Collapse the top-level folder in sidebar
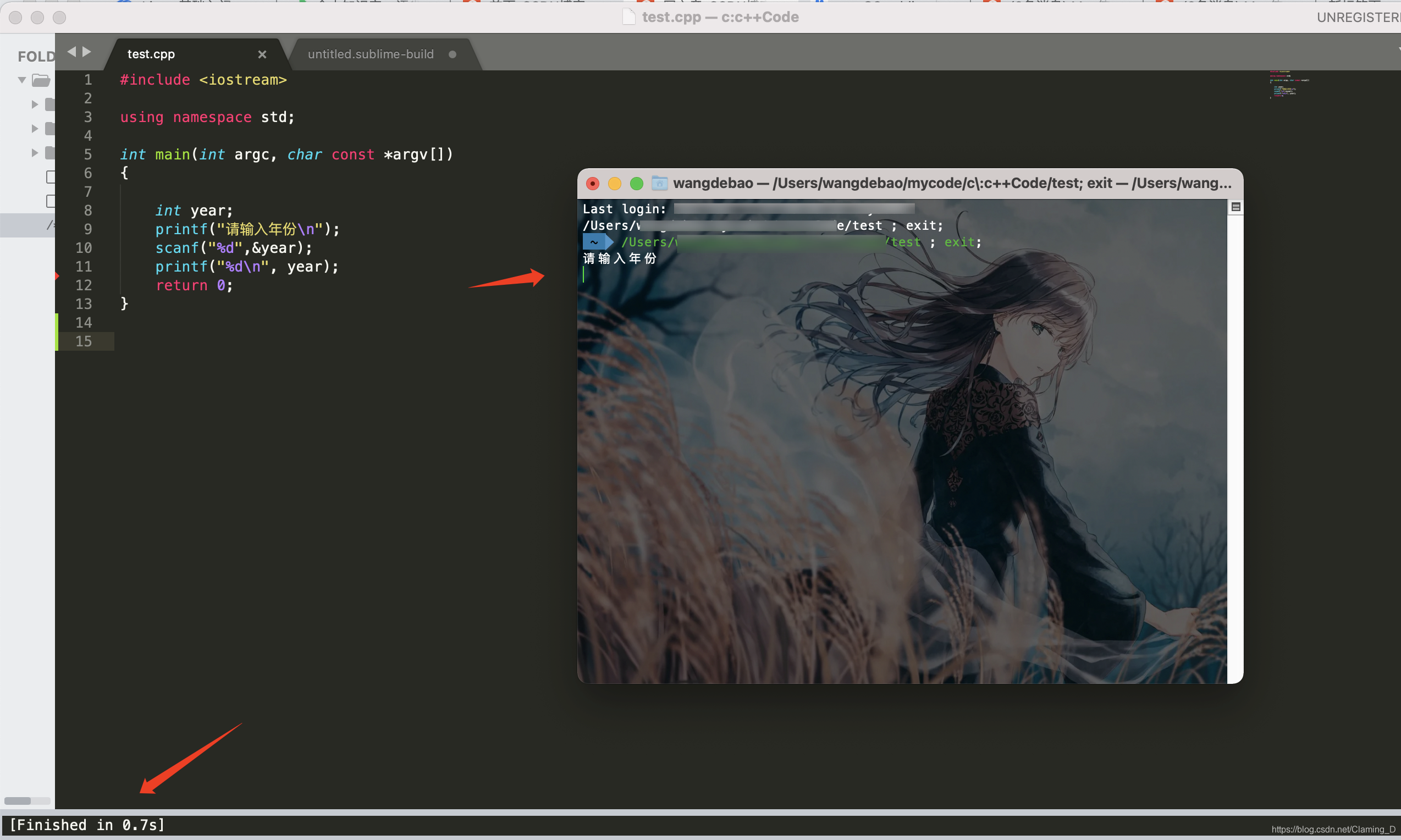Image resolution: width=1401 pixels, height=840 pixels. click(21, 80)
